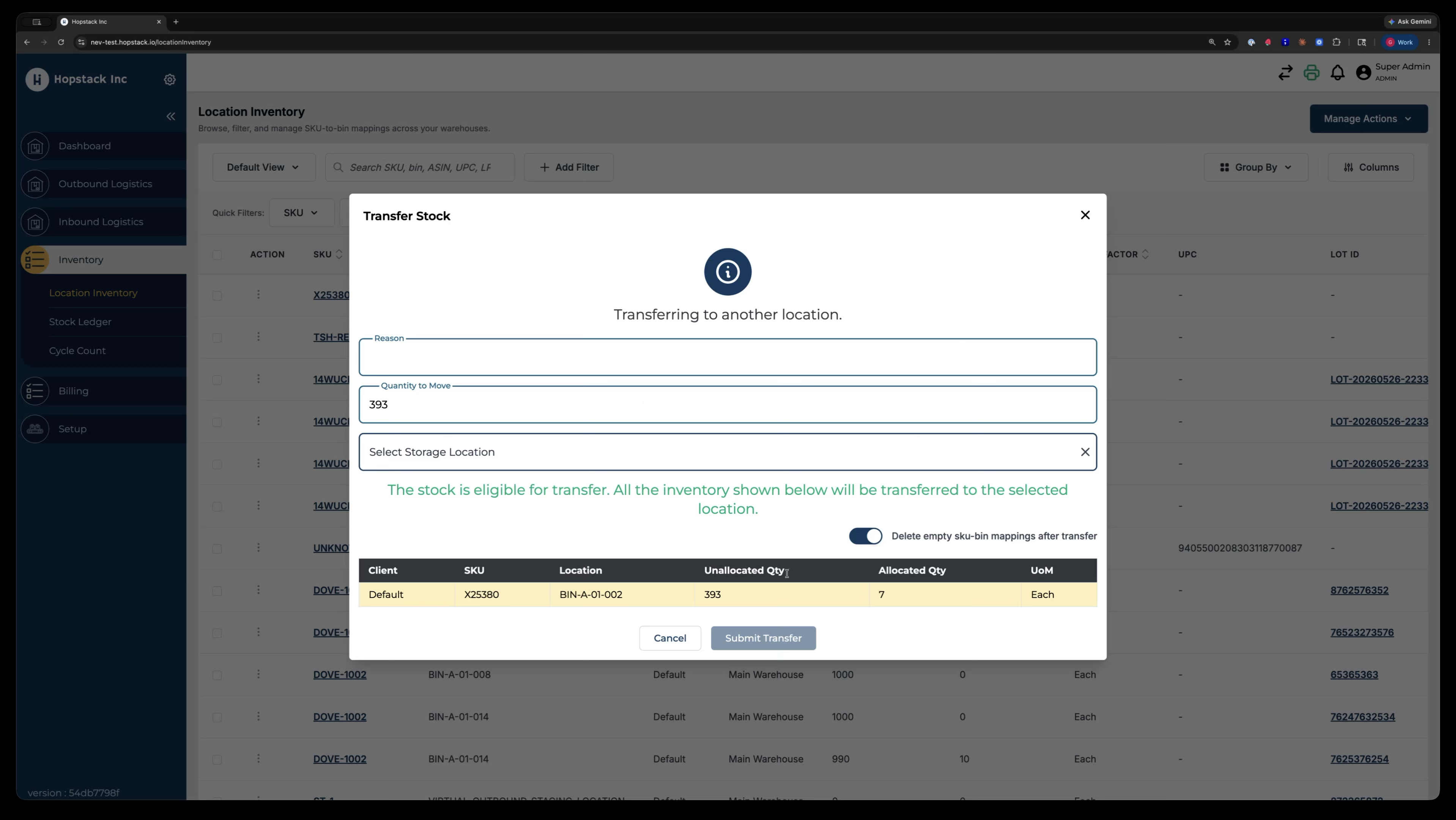The image size is (1456, 820).
Task: Bookmark page with star icon
Action: pyautogui.click(x=1227, y=43)
